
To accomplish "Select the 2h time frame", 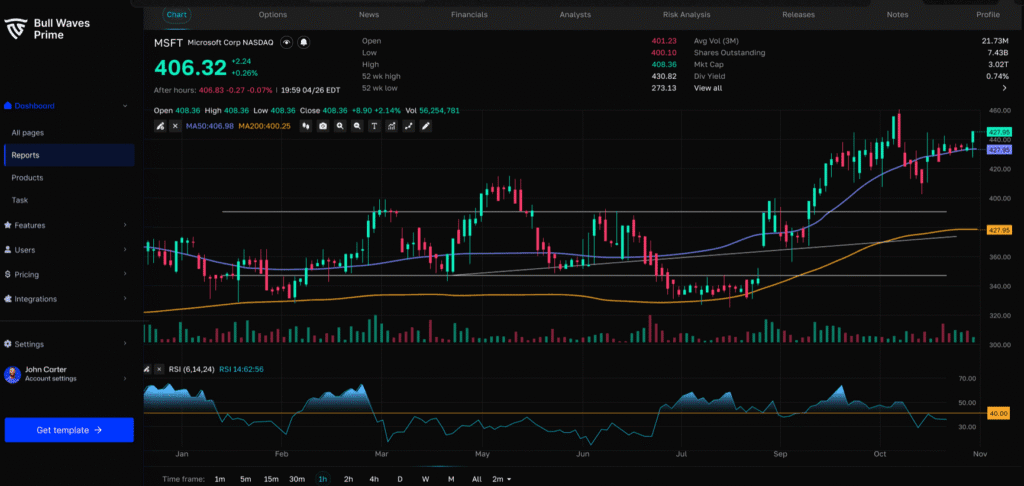I will 348,479.
